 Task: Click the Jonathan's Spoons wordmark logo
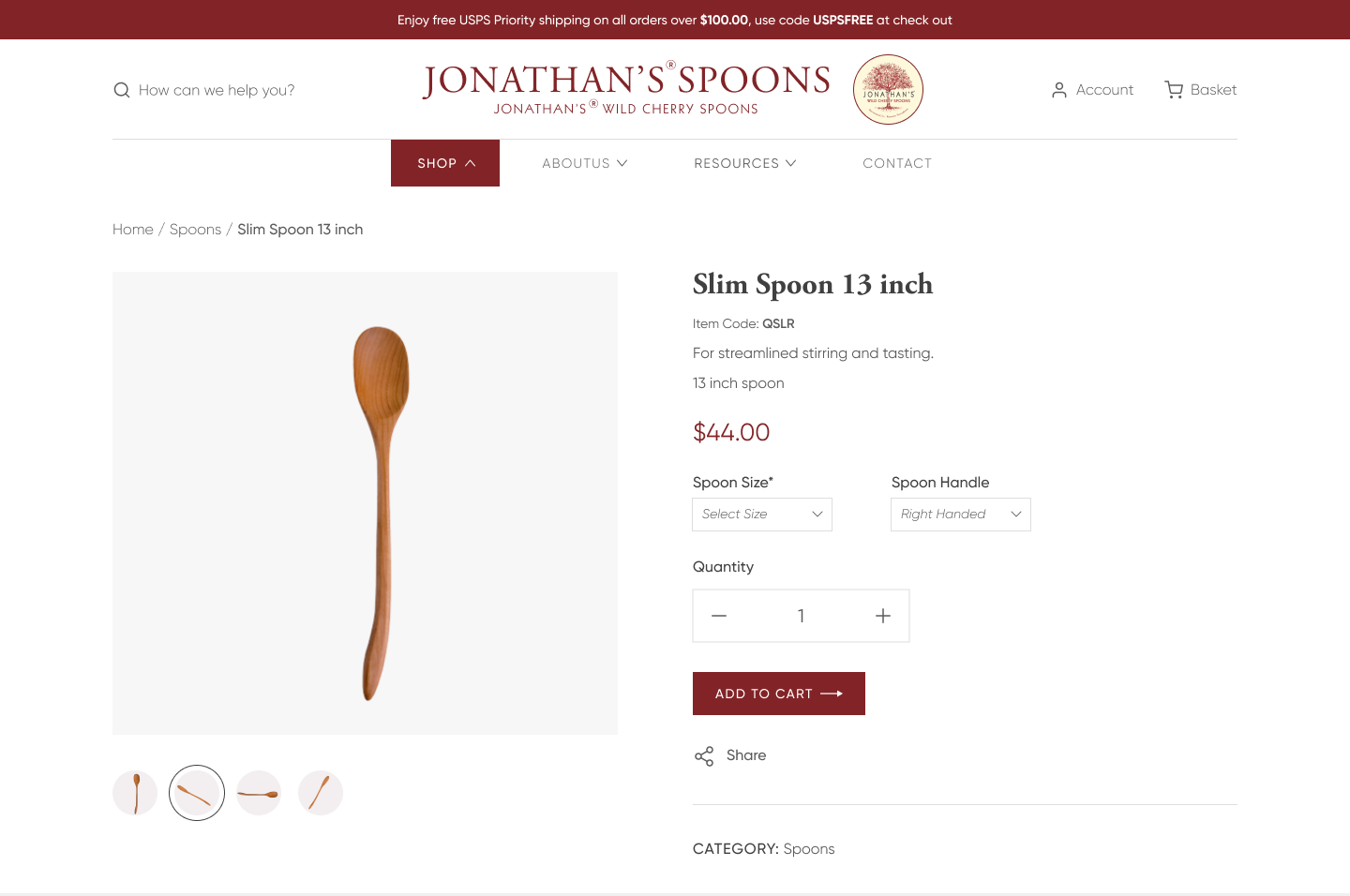(626, 89)
